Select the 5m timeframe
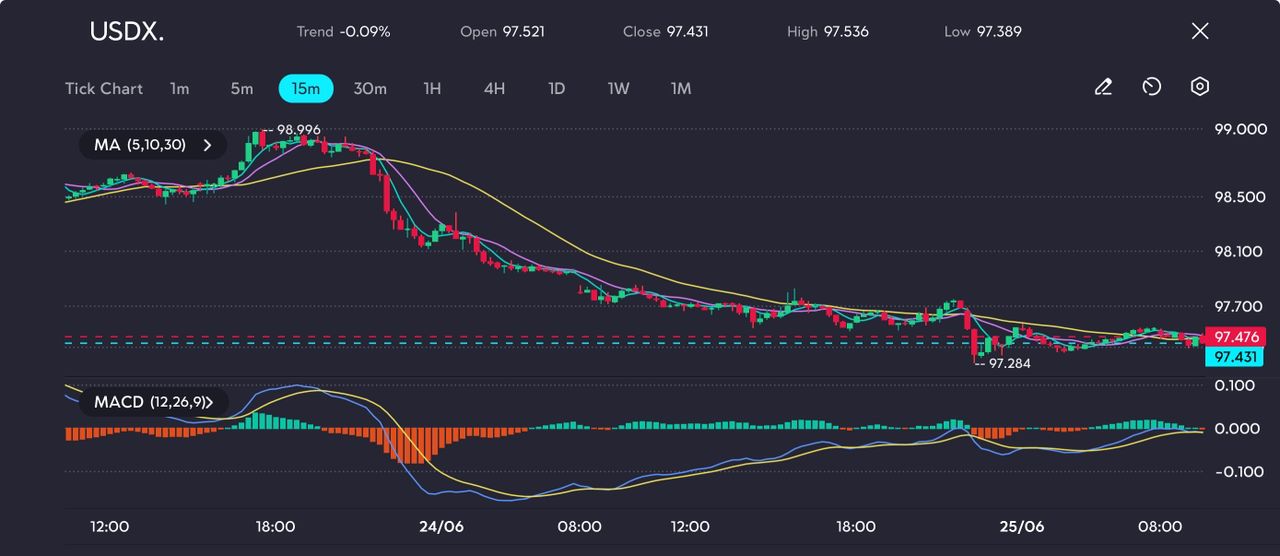 click(x=242, y=88)
